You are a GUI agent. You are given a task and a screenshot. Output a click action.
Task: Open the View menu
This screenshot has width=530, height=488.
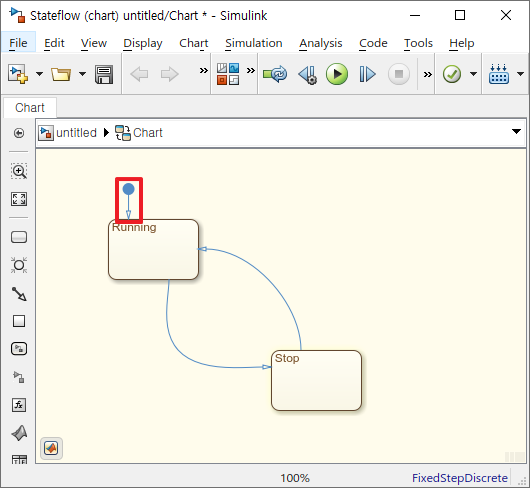click(94, 43)
